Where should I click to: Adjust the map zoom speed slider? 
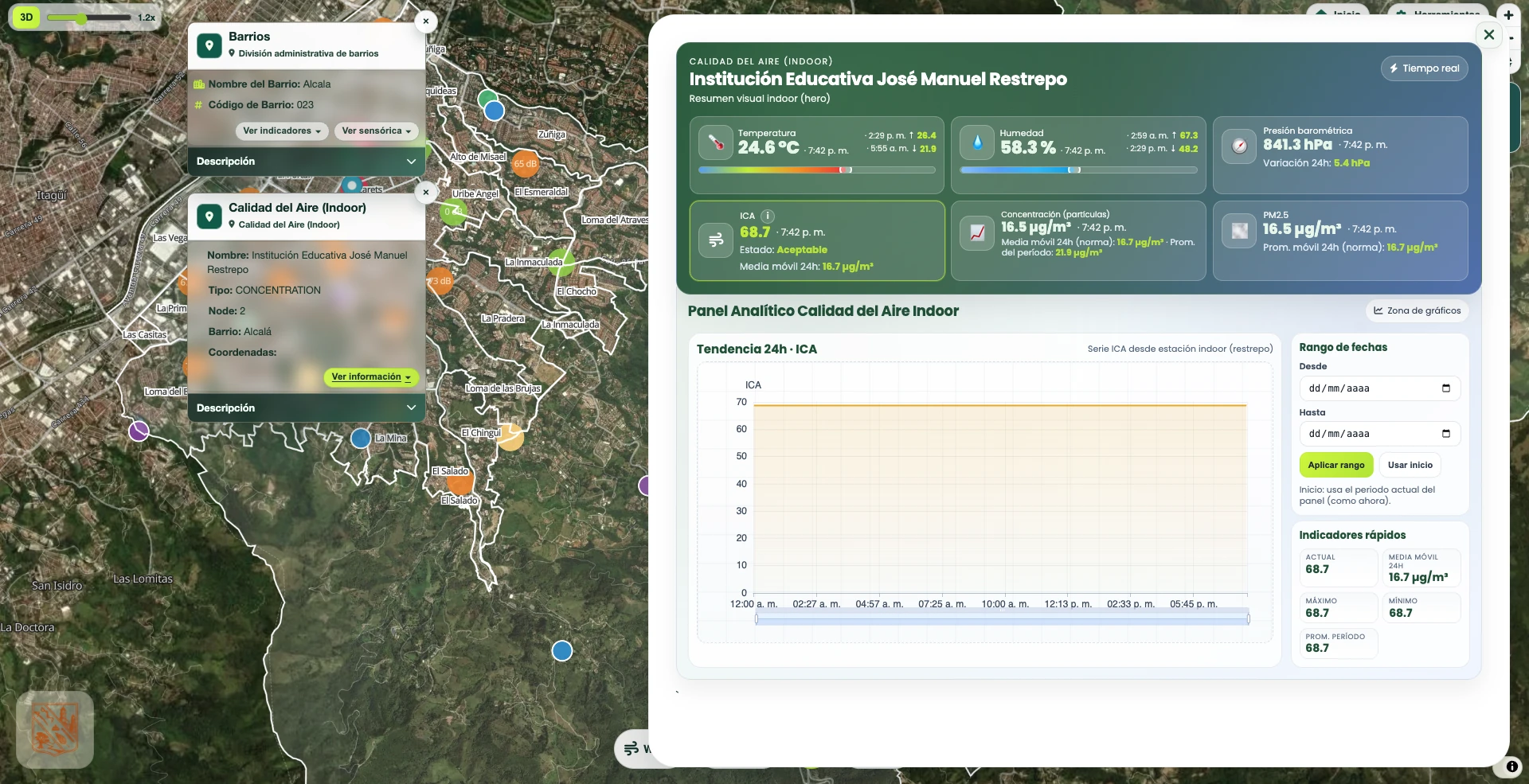pyautogui.click(x=81, y=18)
